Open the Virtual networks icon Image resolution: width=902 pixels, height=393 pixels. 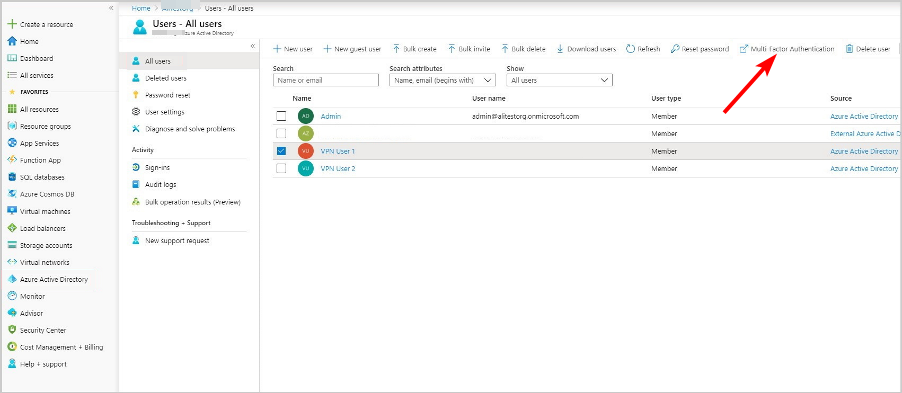(x=12, y=262)
